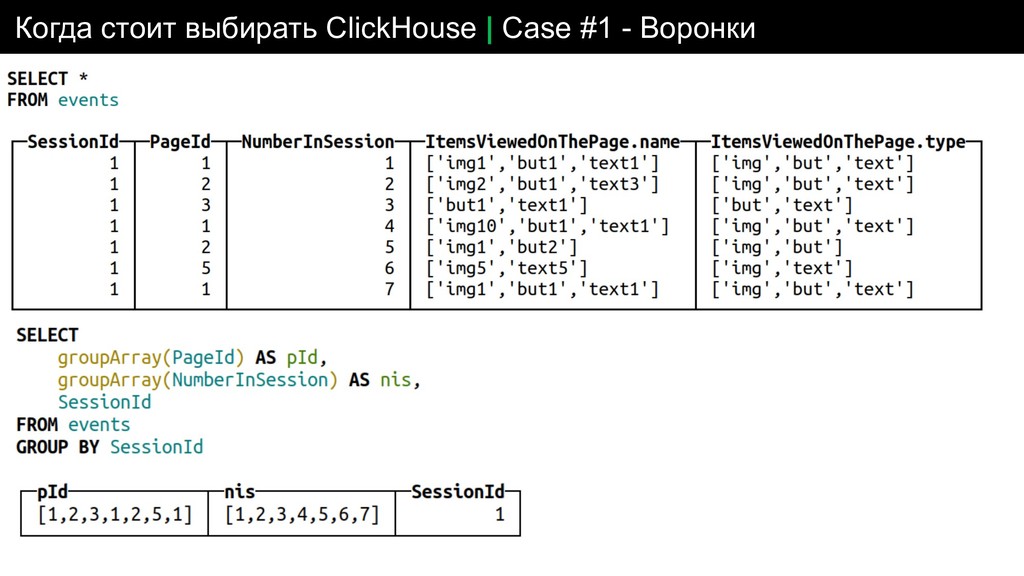The image size is (1024, 576).
Task: Click the 'NumberInSession' column header
Action: point(318,142)
